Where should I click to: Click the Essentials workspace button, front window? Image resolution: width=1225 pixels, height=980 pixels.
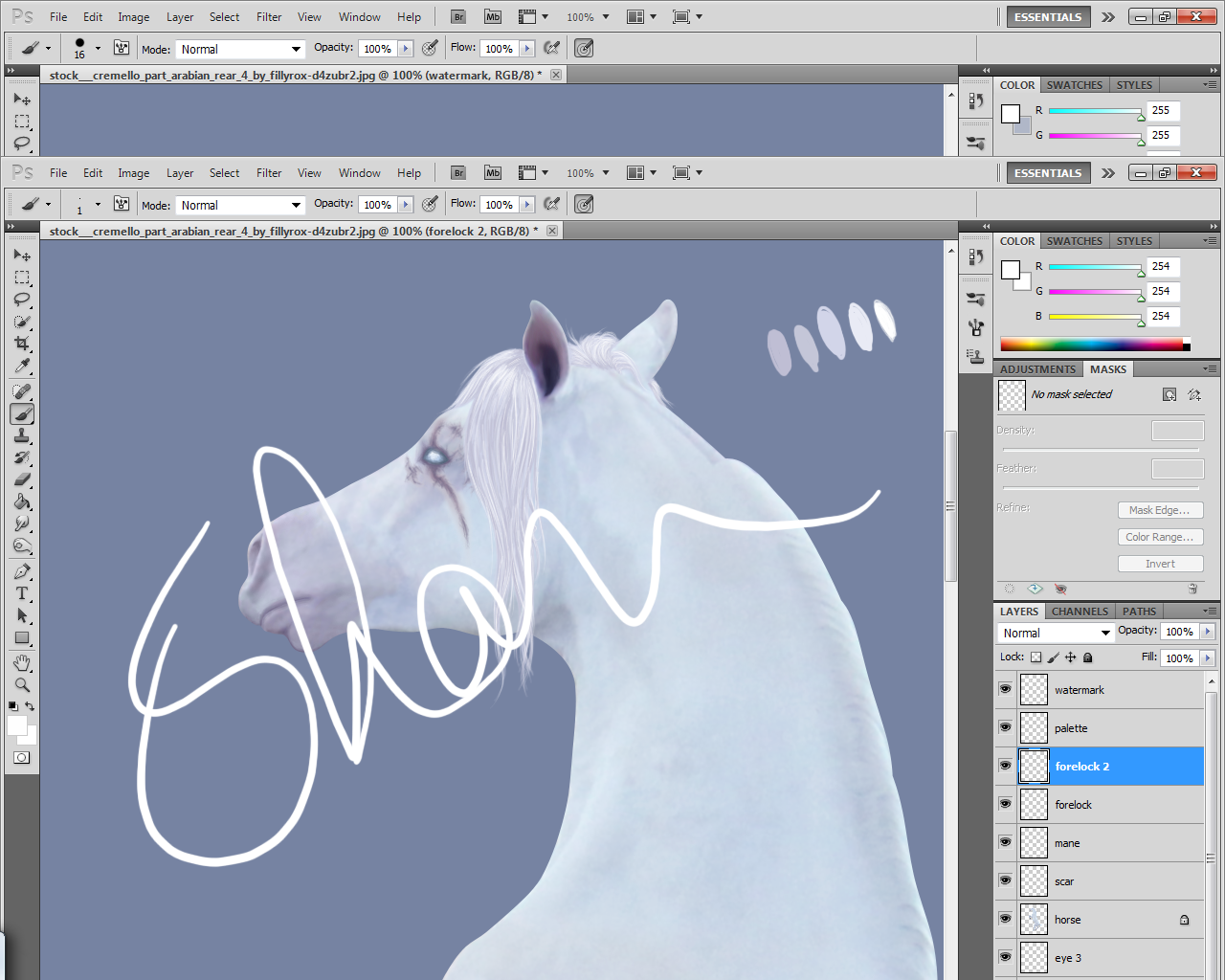(x=1048, y=173)
